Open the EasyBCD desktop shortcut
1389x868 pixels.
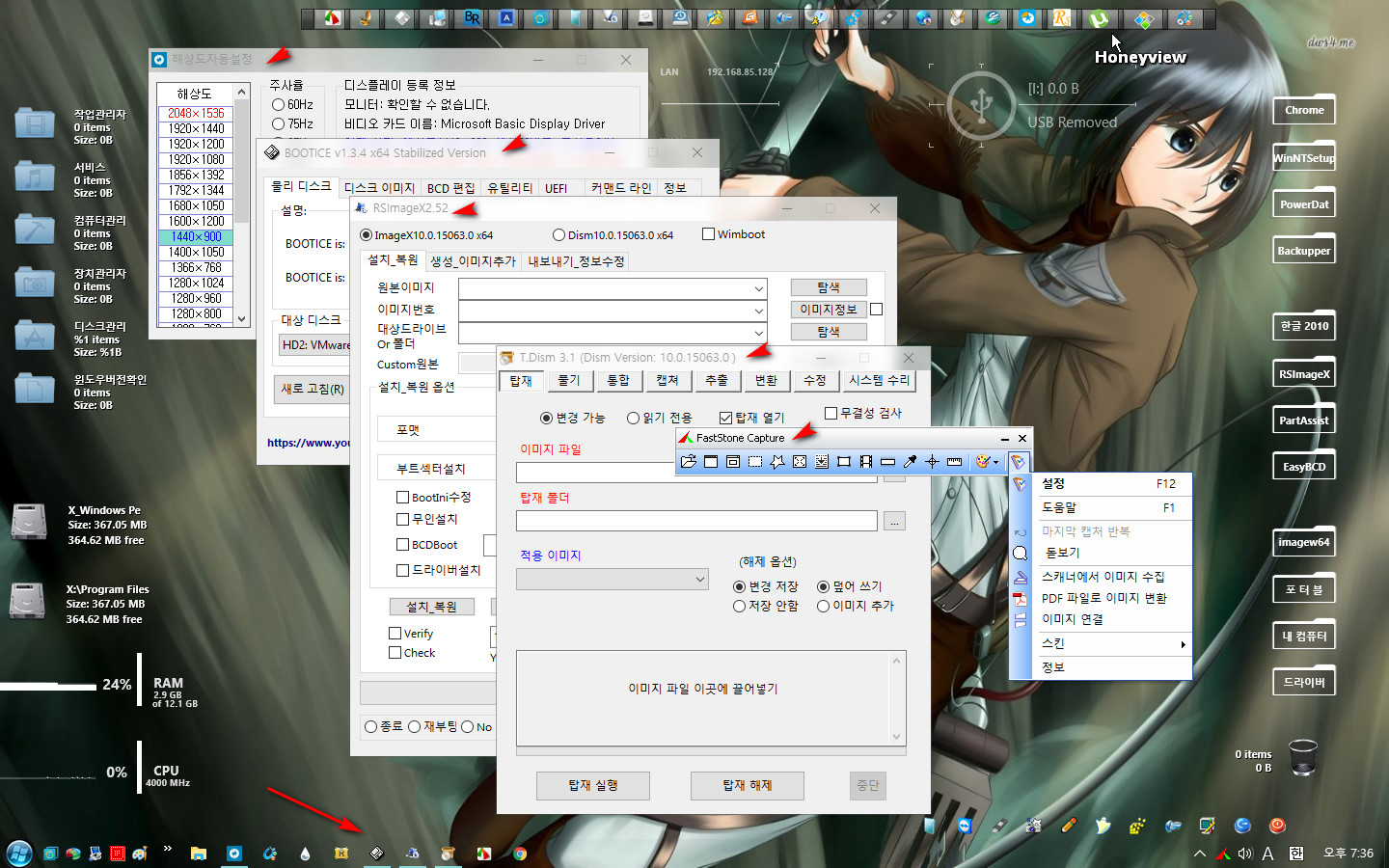(x=1304, y=467)
